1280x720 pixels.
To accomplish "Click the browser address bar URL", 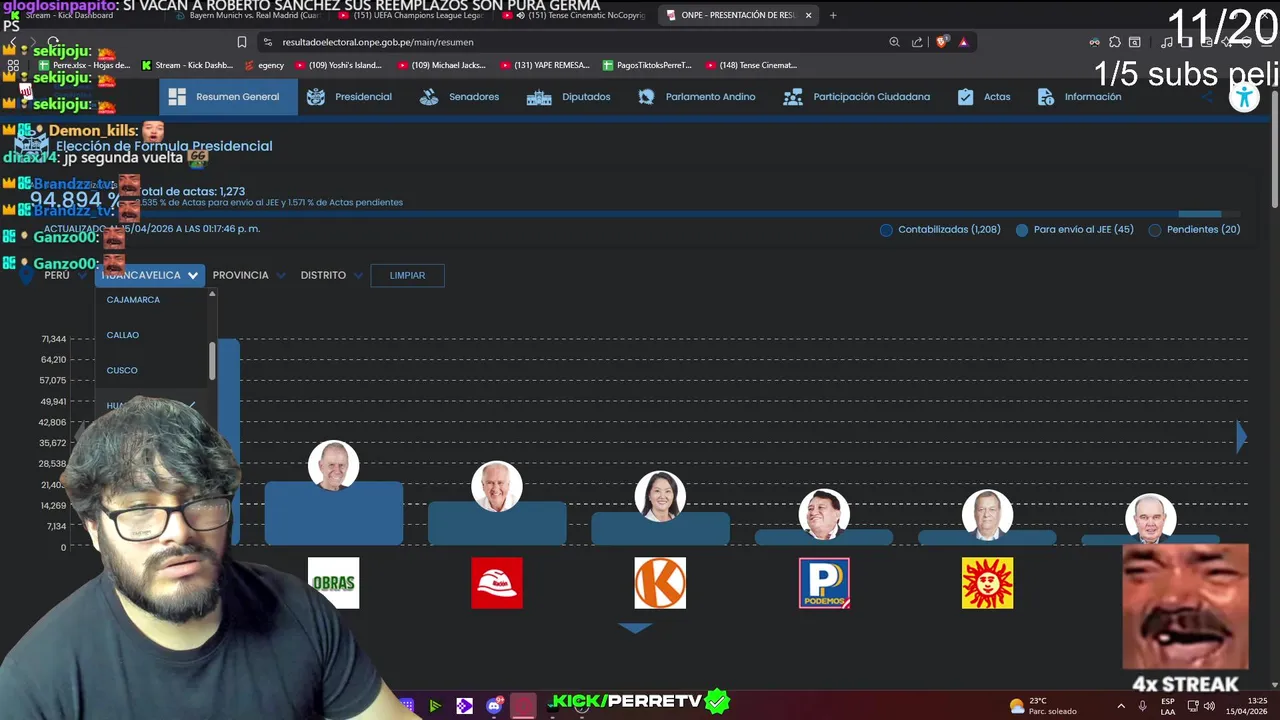I will [378, 42].
